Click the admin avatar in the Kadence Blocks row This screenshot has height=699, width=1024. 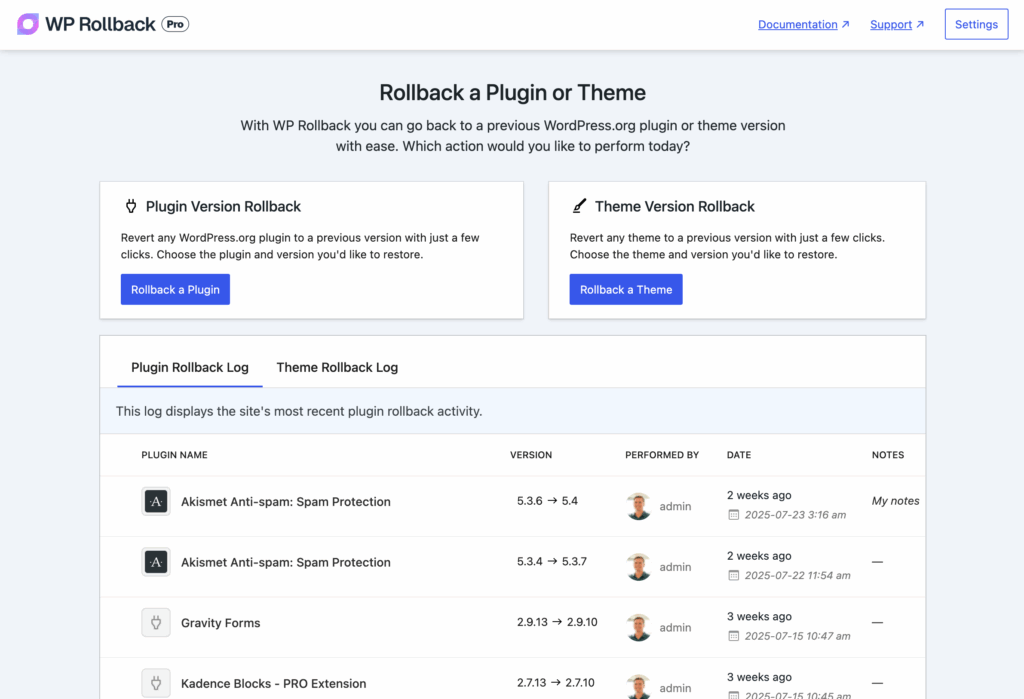639,687
